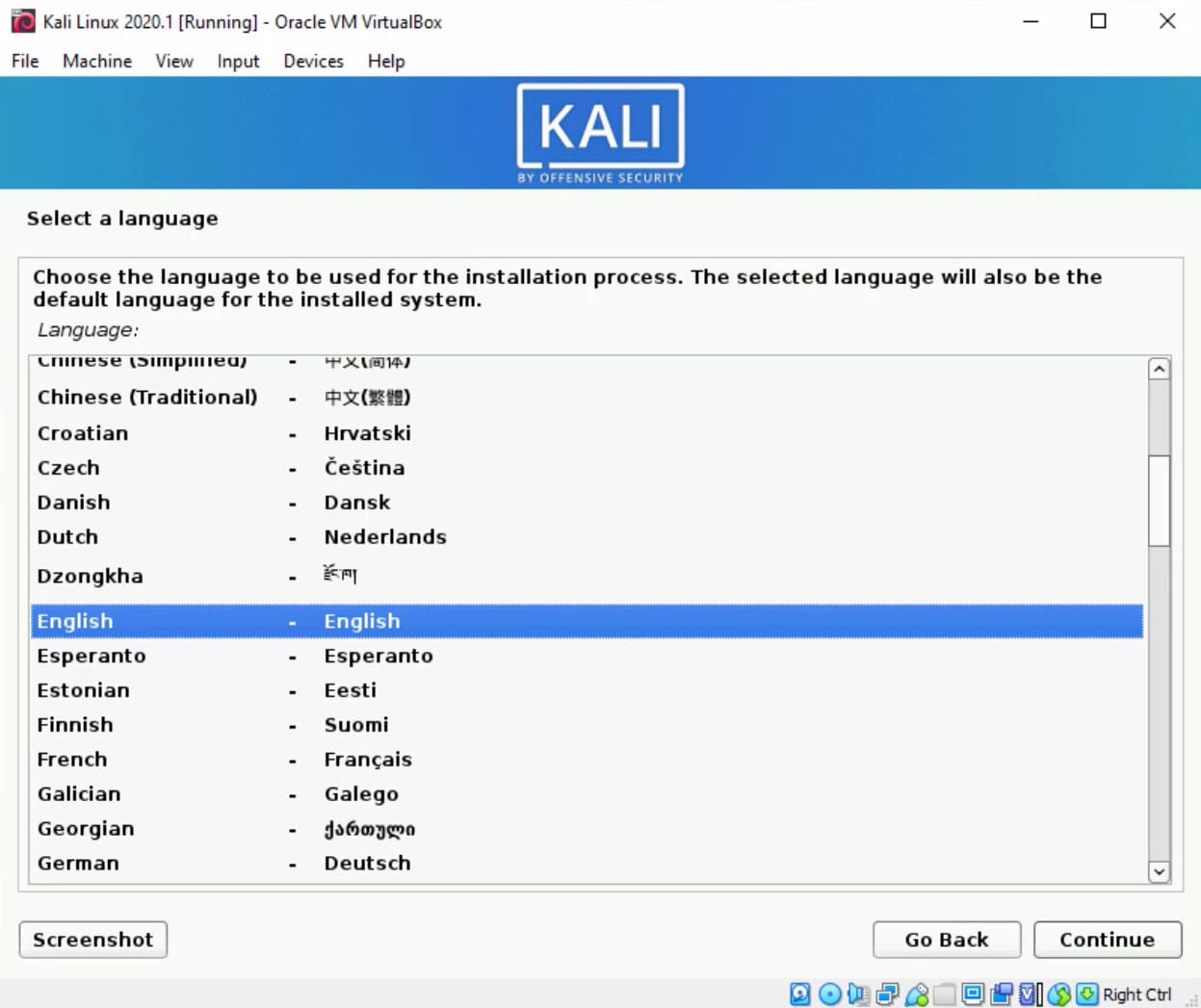
Task: Click Continue to proceed with installation
Action: pos(1108,940)
